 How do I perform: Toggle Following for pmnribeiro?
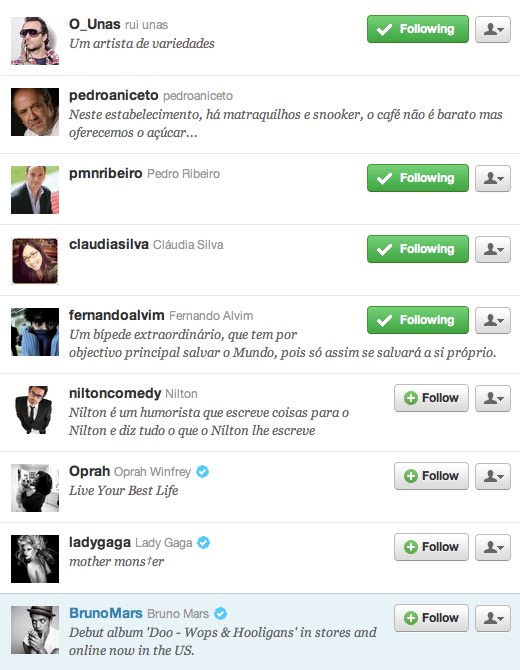pyautogui.click(x=418, y=178)
